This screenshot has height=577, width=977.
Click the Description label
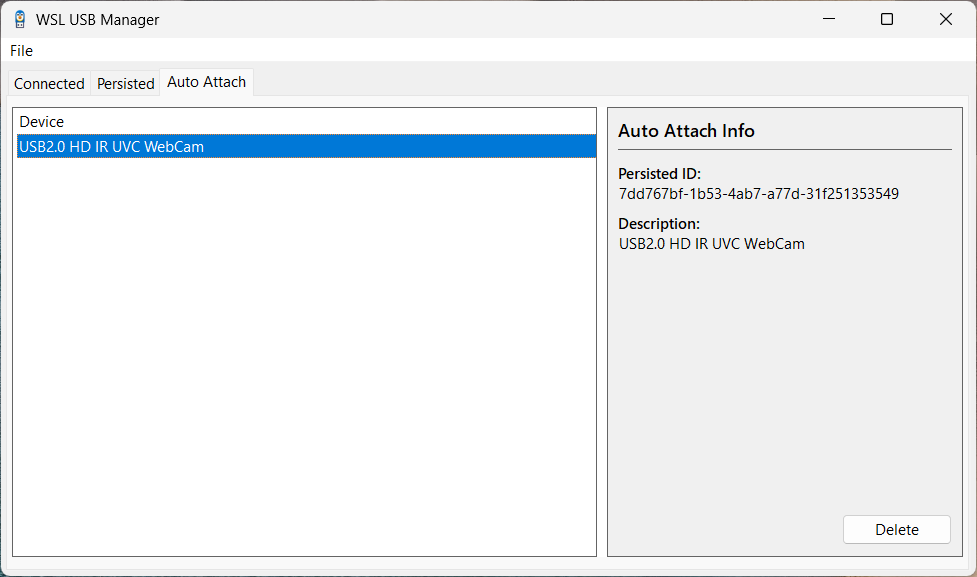tap(659, 224)
